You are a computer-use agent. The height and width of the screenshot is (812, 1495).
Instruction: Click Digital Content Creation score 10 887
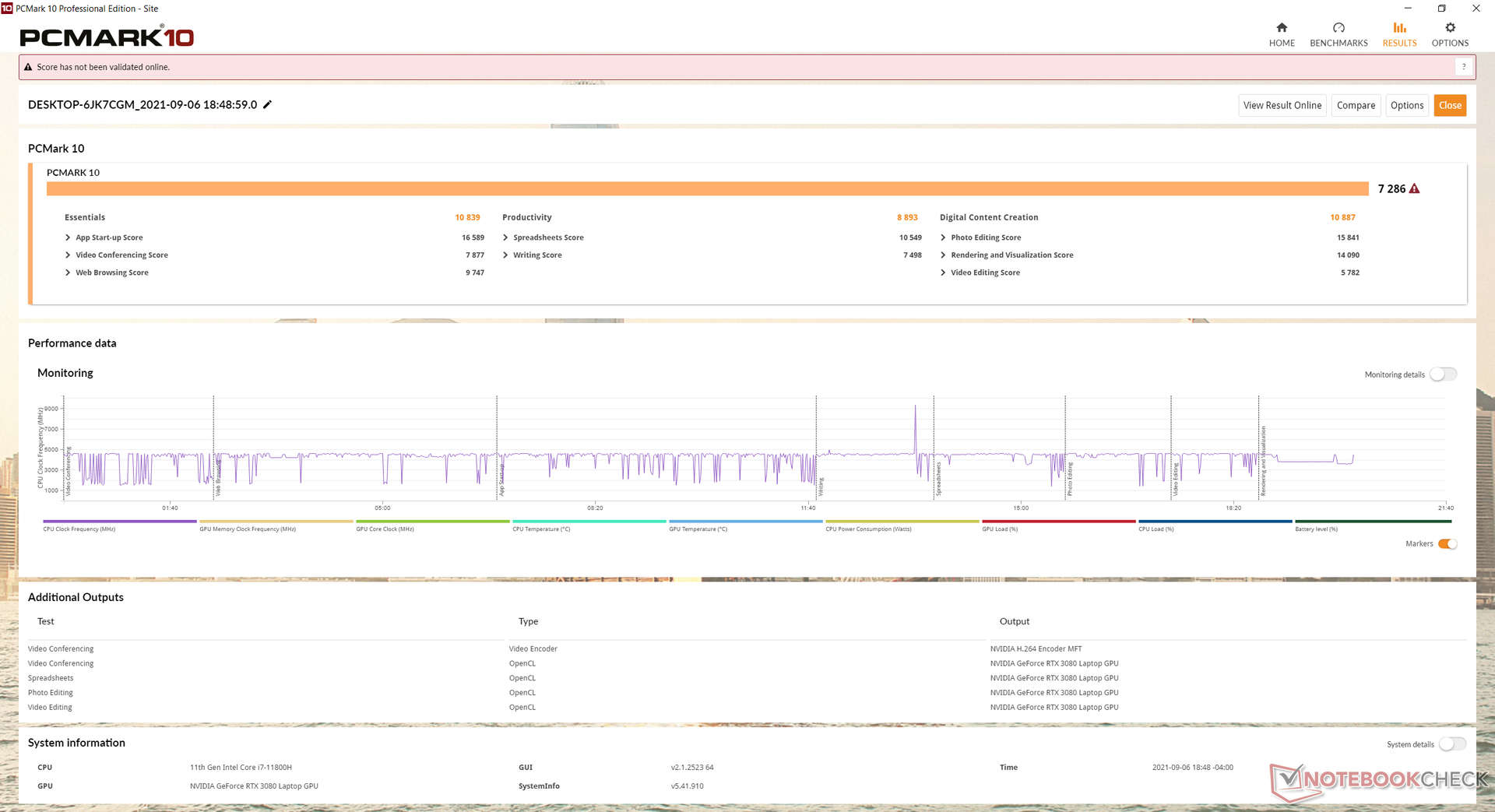click(1342, 217)
